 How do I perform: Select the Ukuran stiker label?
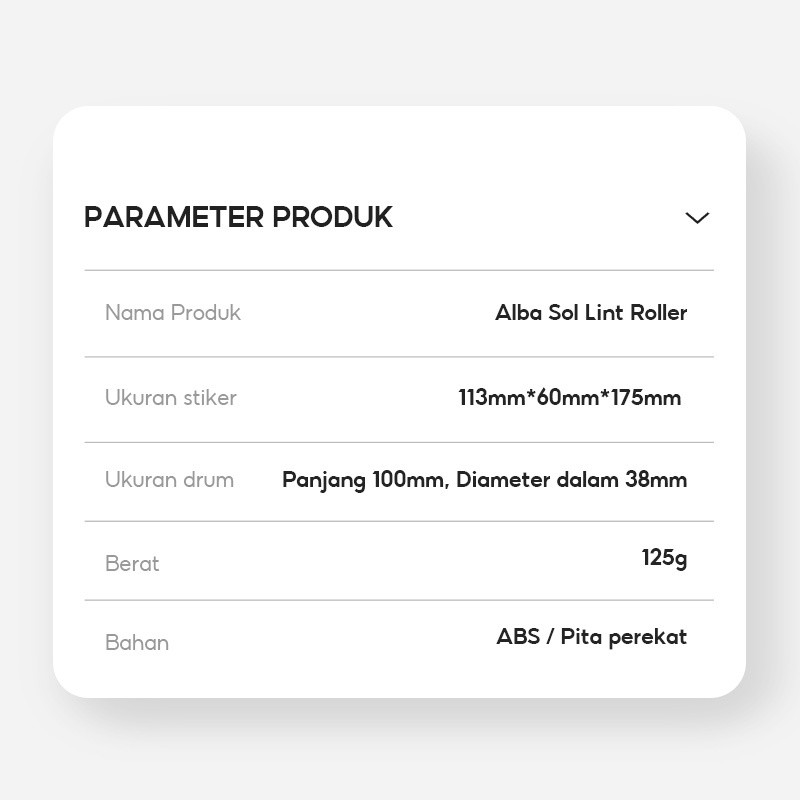point(171,398)
